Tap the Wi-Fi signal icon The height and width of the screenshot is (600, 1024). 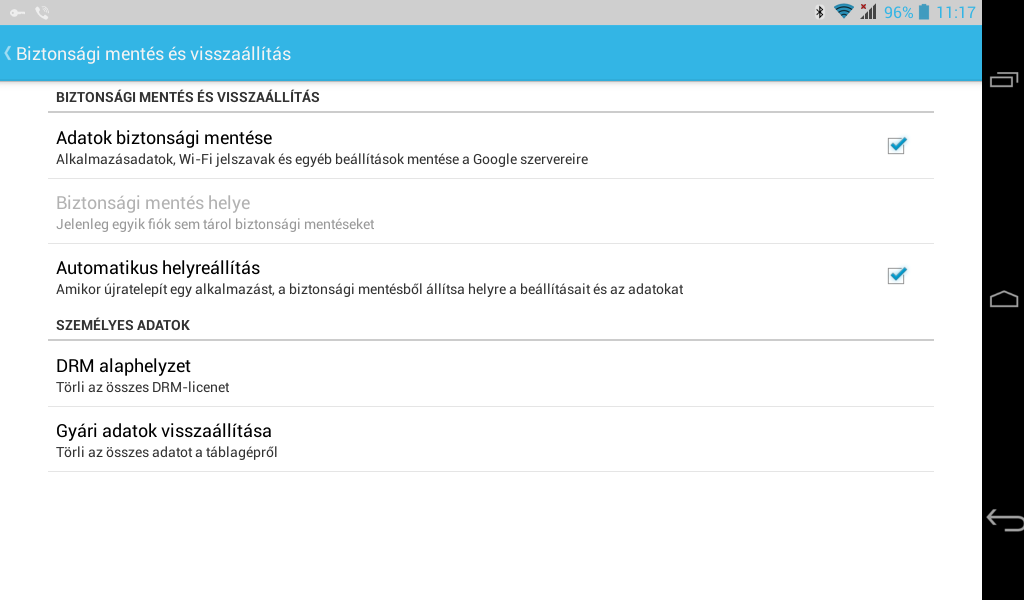point(844,11)
